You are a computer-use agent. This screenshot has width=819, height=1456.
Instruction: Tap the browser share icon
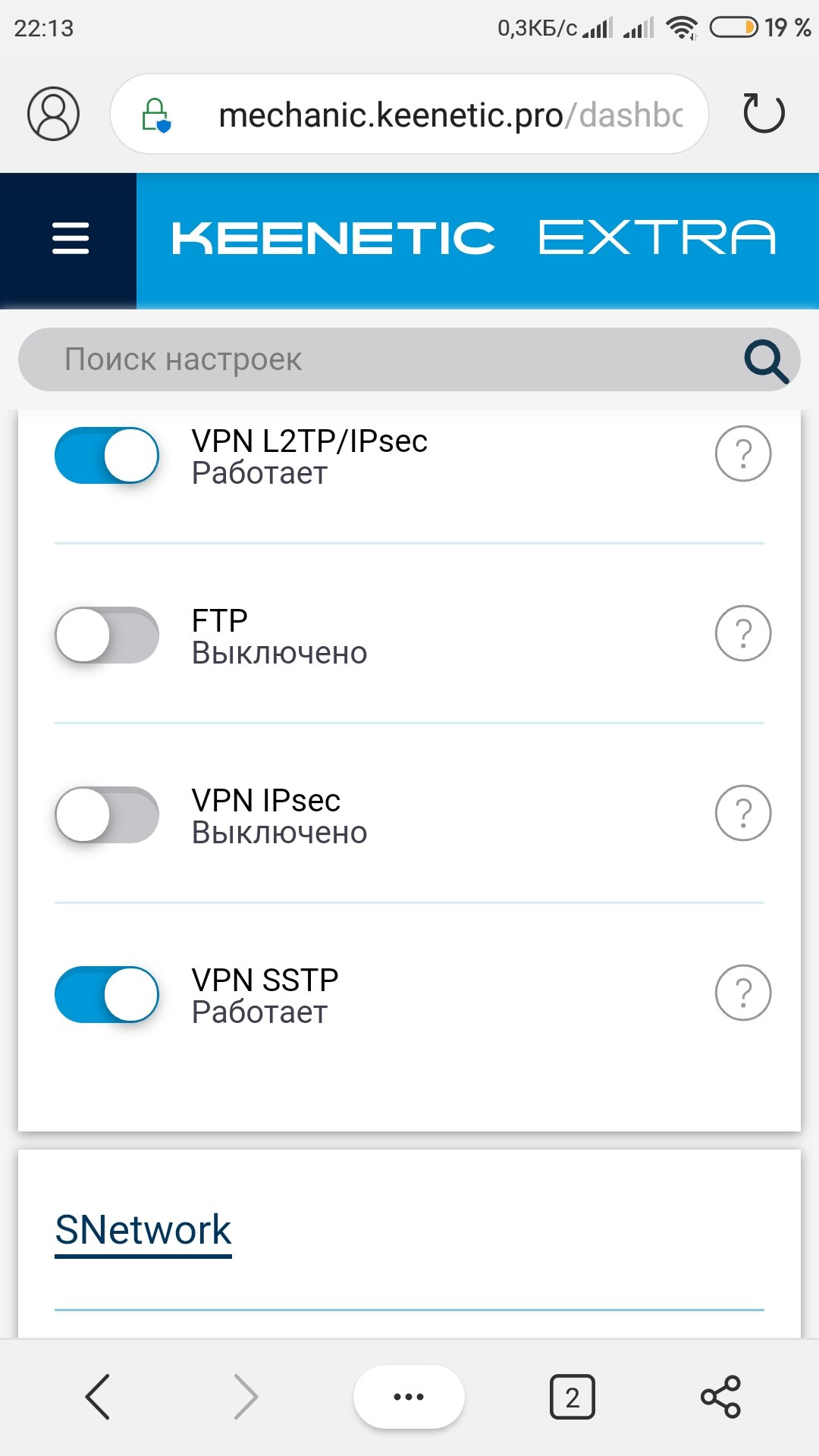[x=720, y=1396]
